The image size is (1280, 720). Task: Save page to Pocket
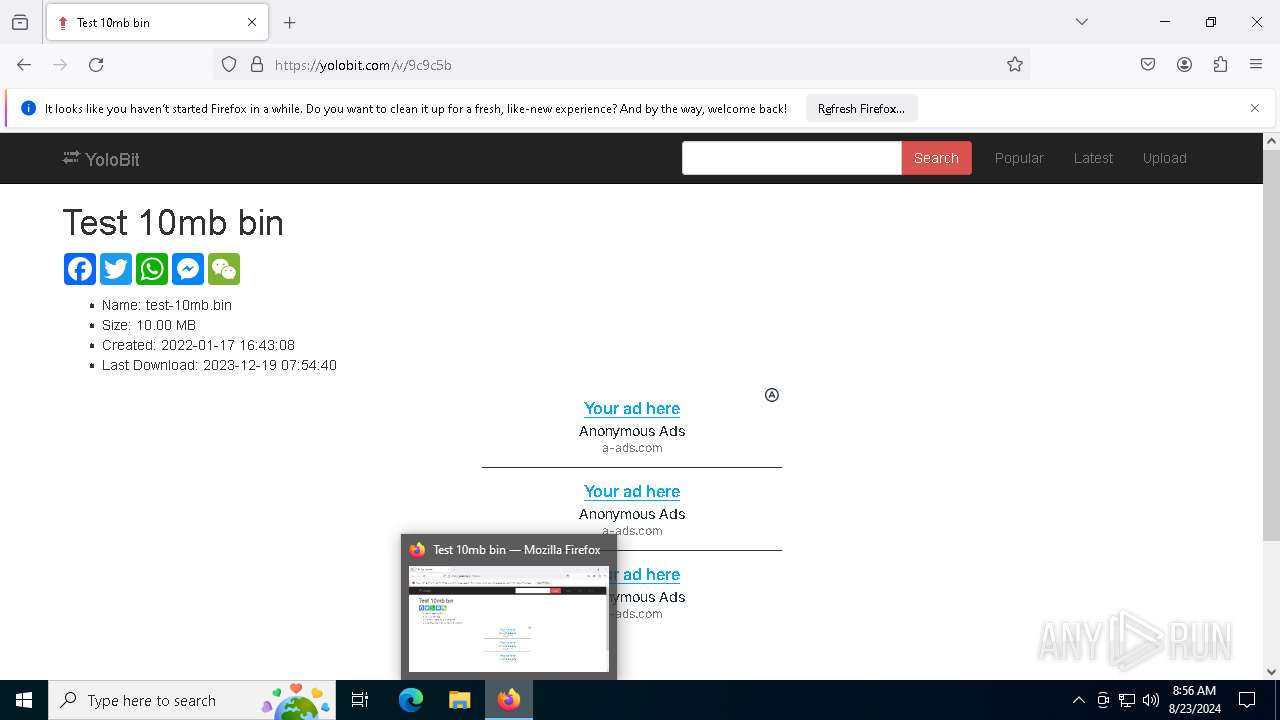point(1148,65)
